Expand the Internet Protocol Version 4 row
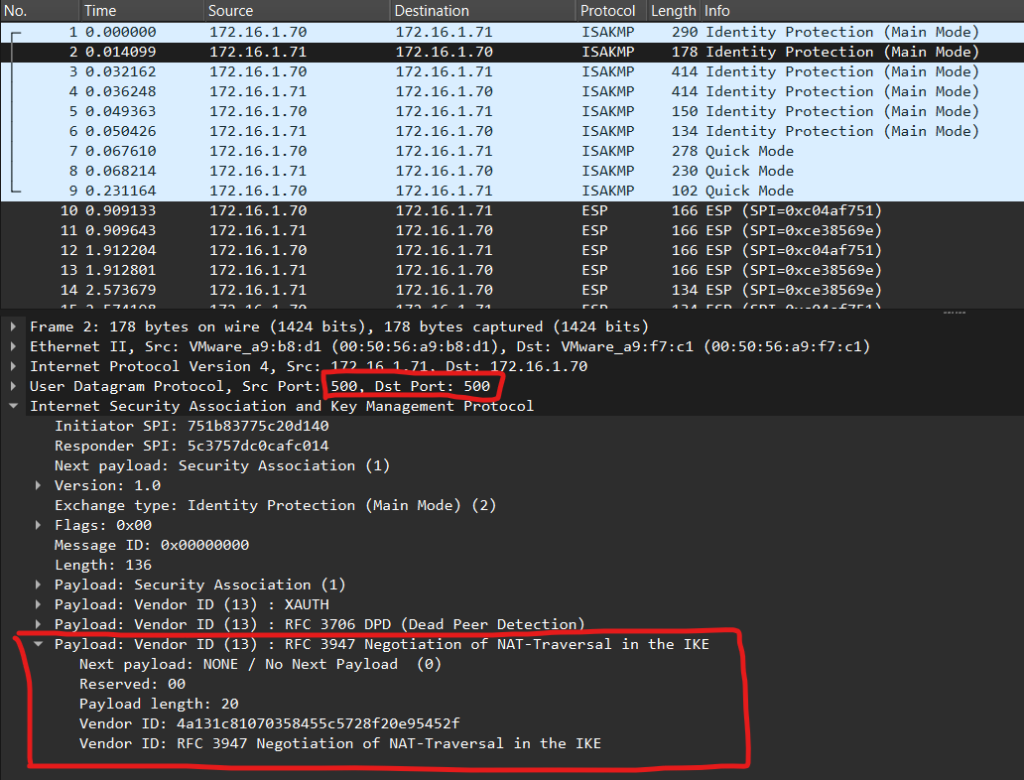This screenshot has height=780, width=1024. (x=13, y=366)
